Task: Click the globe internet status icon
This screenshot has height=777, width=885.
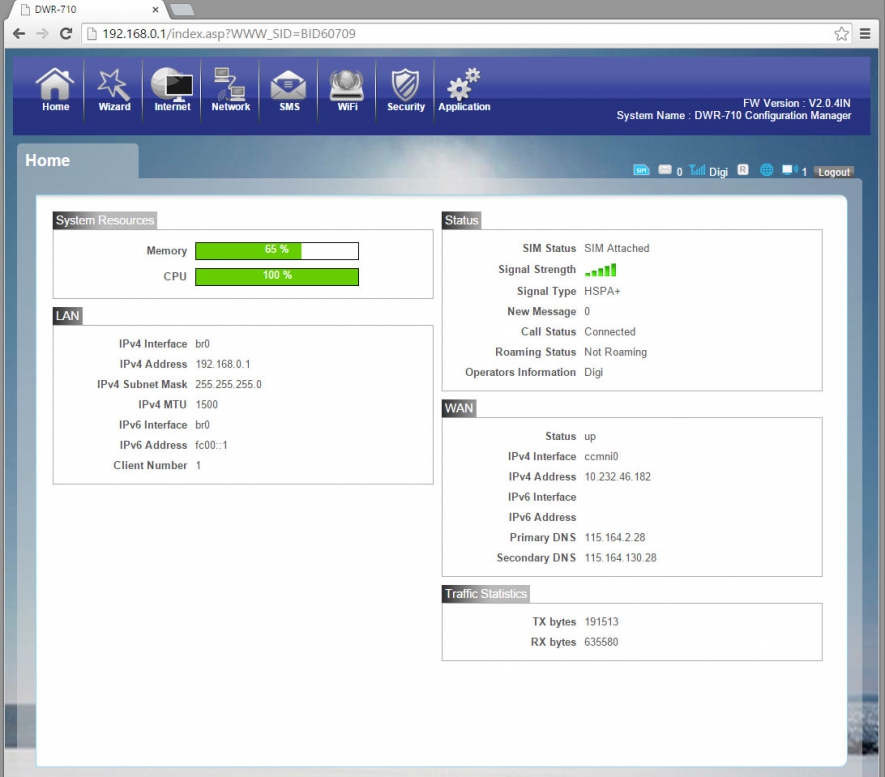Action: pos(766,170)
